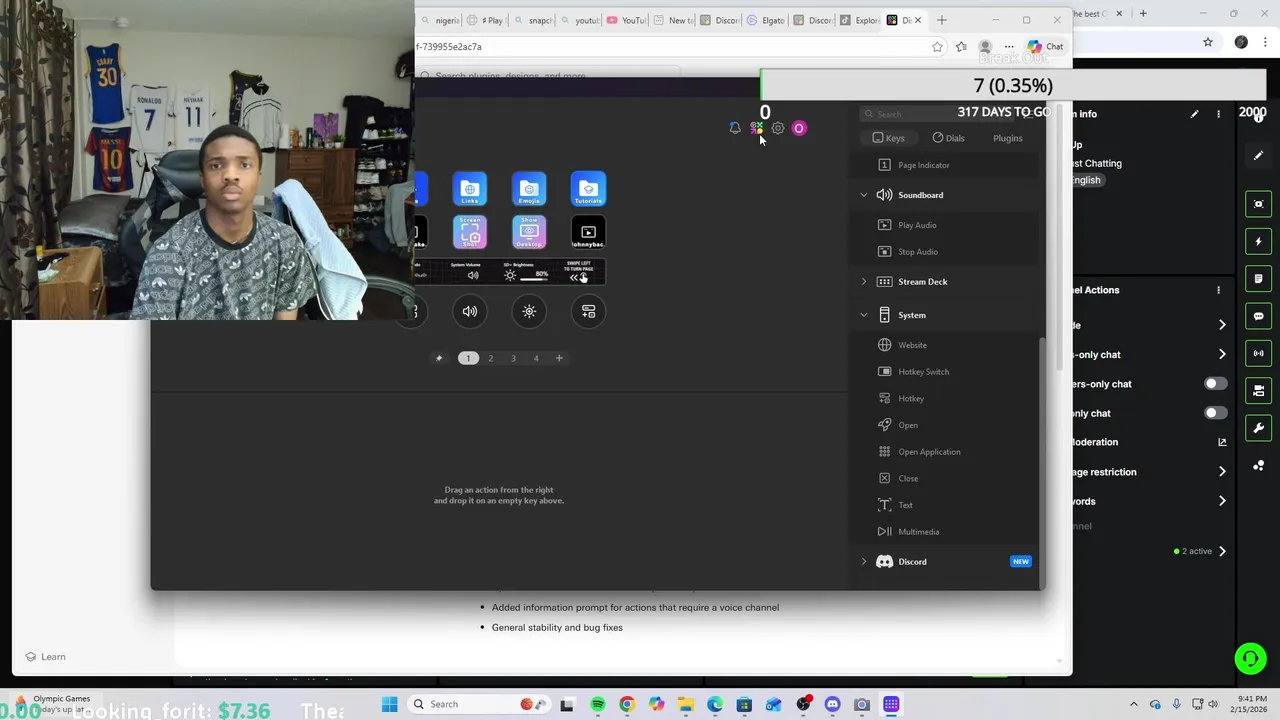Open Spotify from the taskbar
The image size is (1280, 720).
pyautogui.click(x=598, y=704)
